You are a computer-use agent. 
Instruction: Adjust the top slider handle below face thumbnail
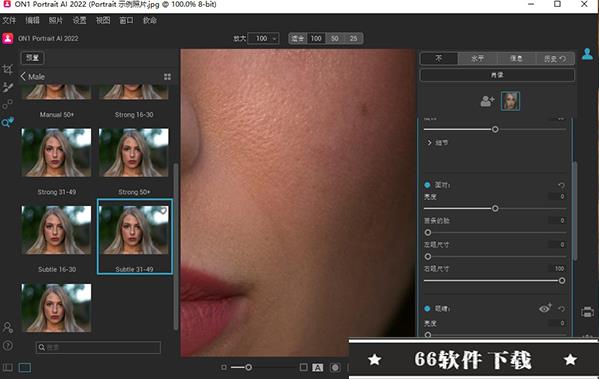pyautogui.click(x=495, y=130)
